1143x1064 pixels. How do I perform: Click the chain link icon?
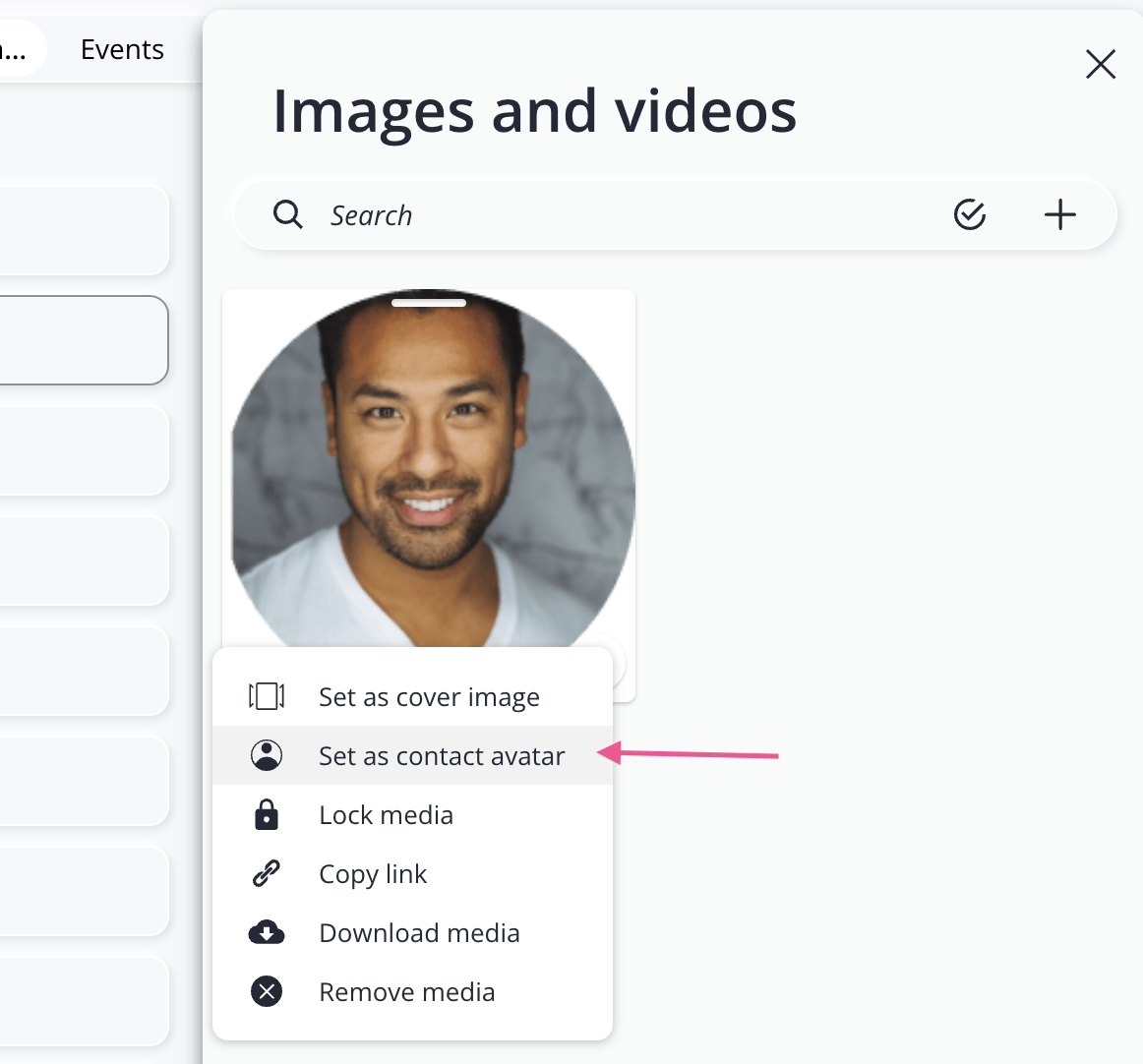click(x=267, y=873)
